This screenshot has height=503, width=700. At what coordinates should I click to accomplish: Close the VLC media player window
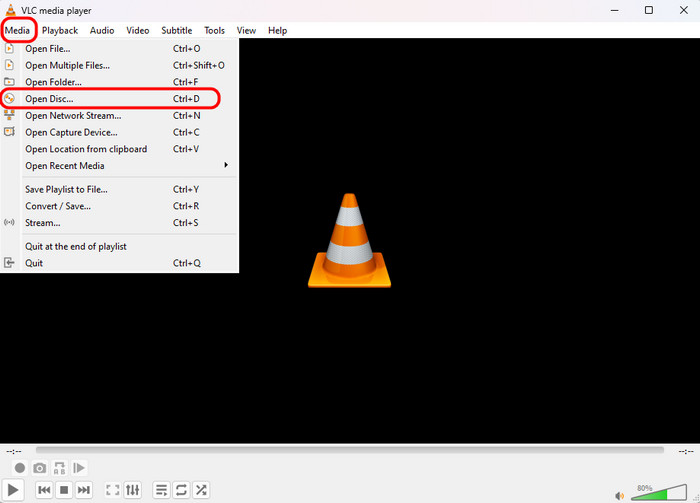click(x=683, y=10)
